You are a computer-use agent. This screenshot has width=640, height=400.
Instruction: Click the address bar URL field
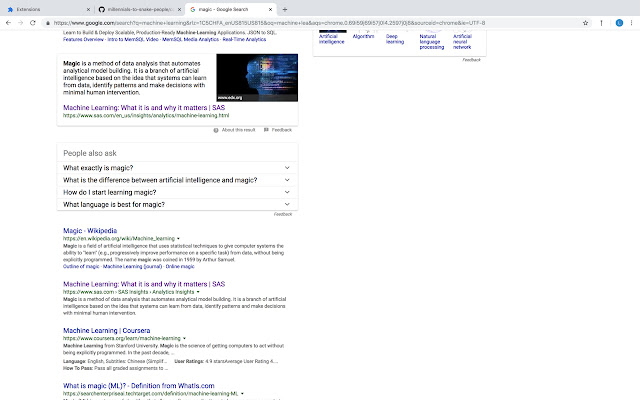(x=300, y=21)
